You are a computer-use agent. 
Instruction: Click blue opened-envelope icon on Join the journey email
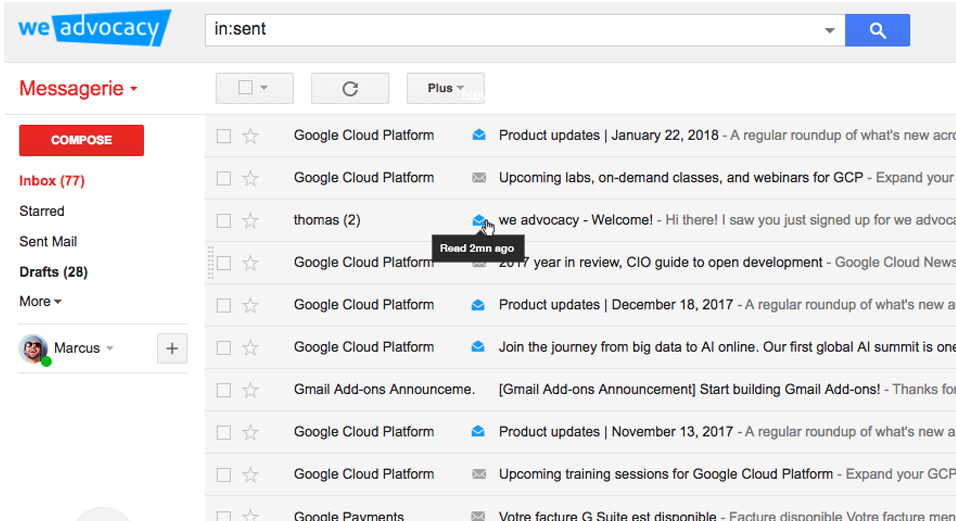tap(479, 347)
